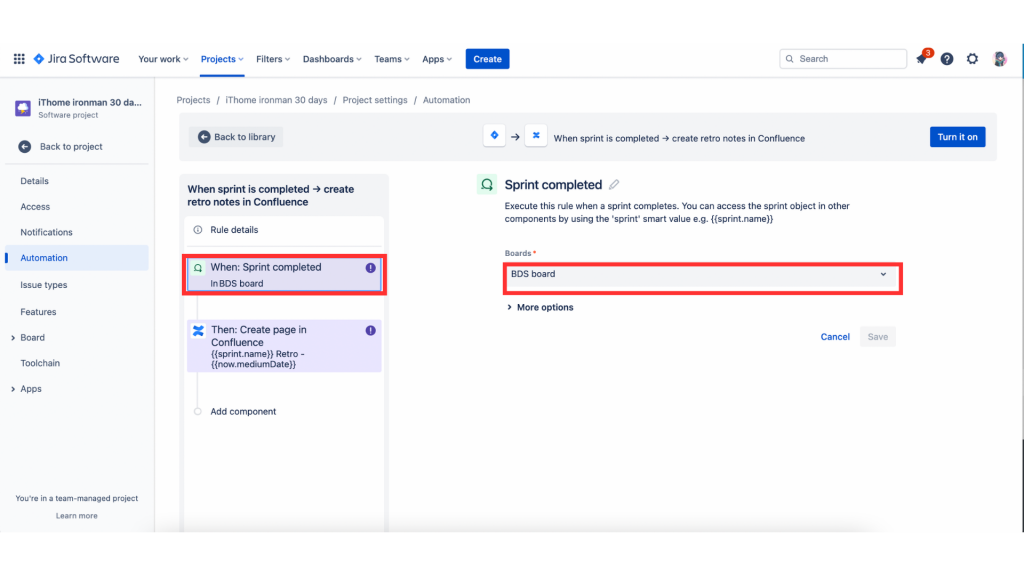This screenshot has height=576, width=1024.
Task: Open the Filters dropdown menu
Action: coord(273,59)
